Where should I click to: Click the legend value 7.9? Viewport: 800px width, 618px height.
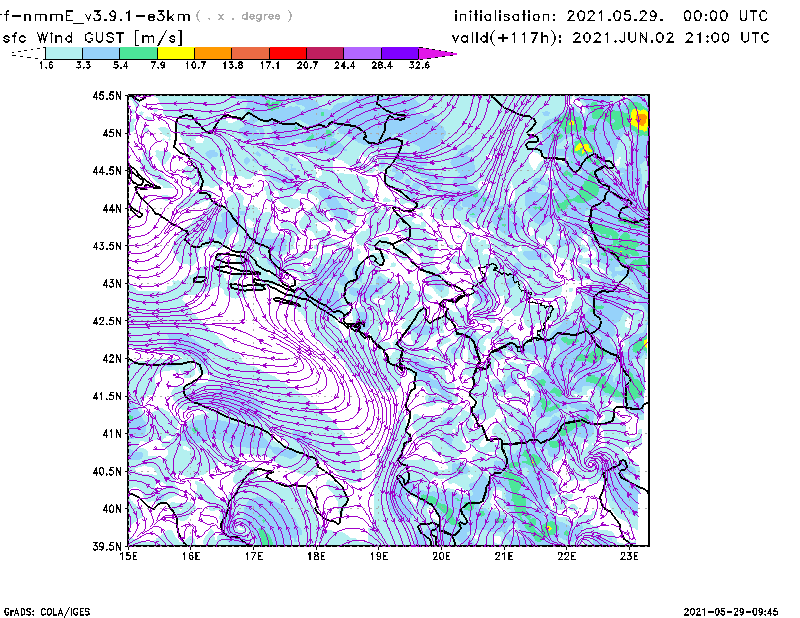[158, 65]
